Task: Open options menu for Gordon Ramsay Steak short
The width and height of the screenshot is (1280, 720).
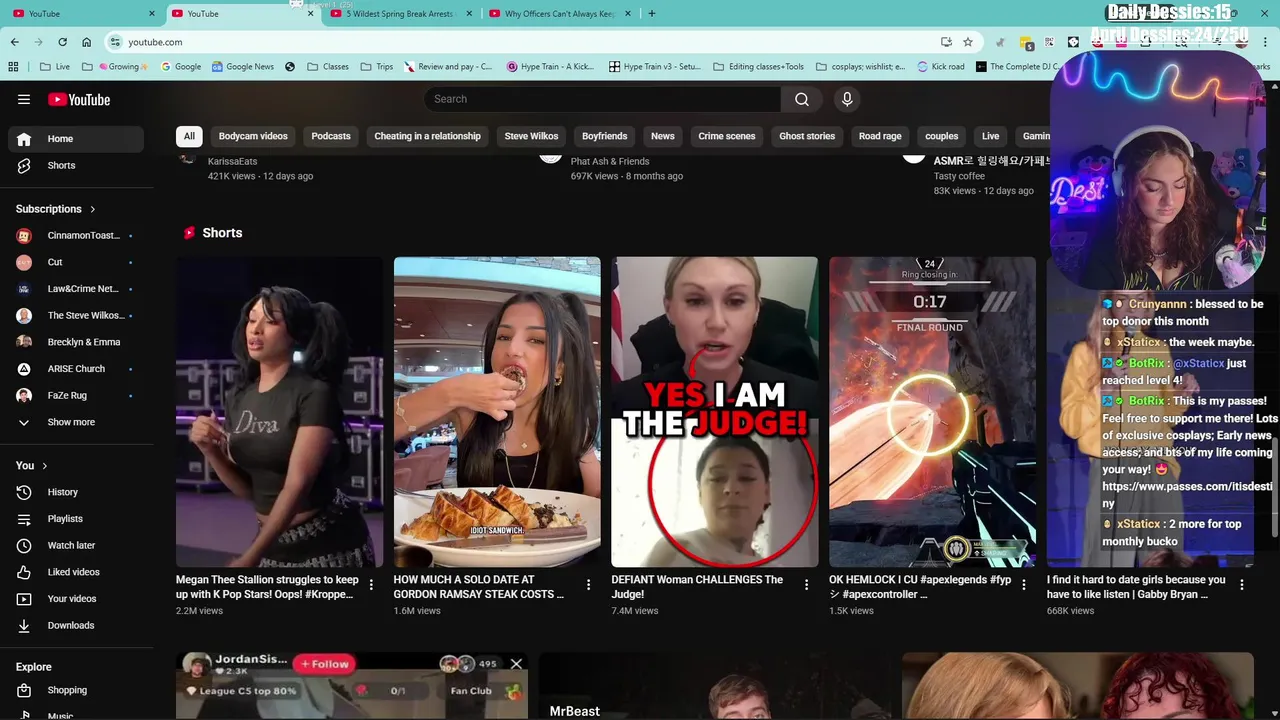Action: point(588,585)
